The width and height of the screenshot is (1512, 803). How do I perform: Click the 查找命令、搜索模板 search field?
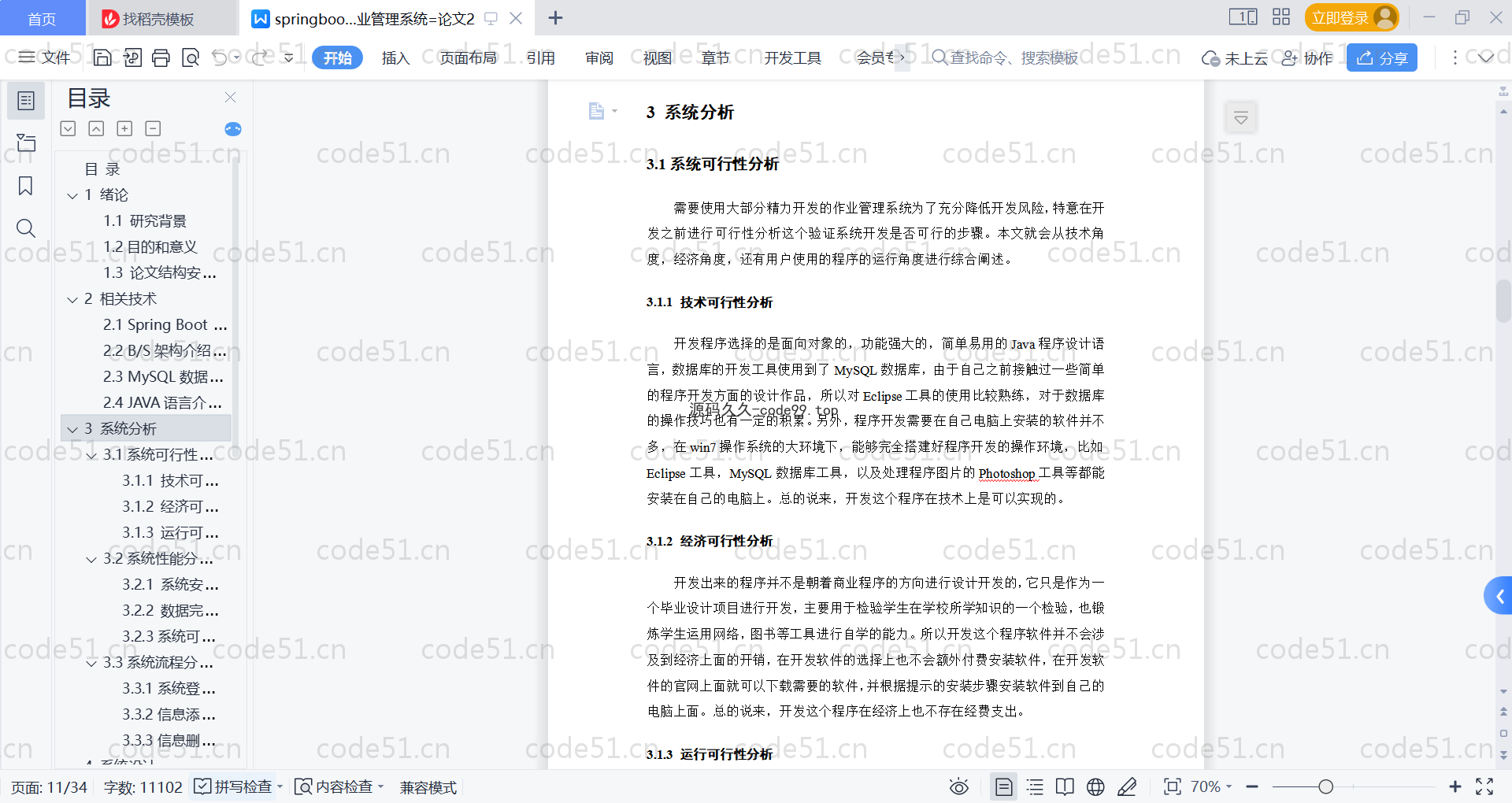tap(1006, 57)
